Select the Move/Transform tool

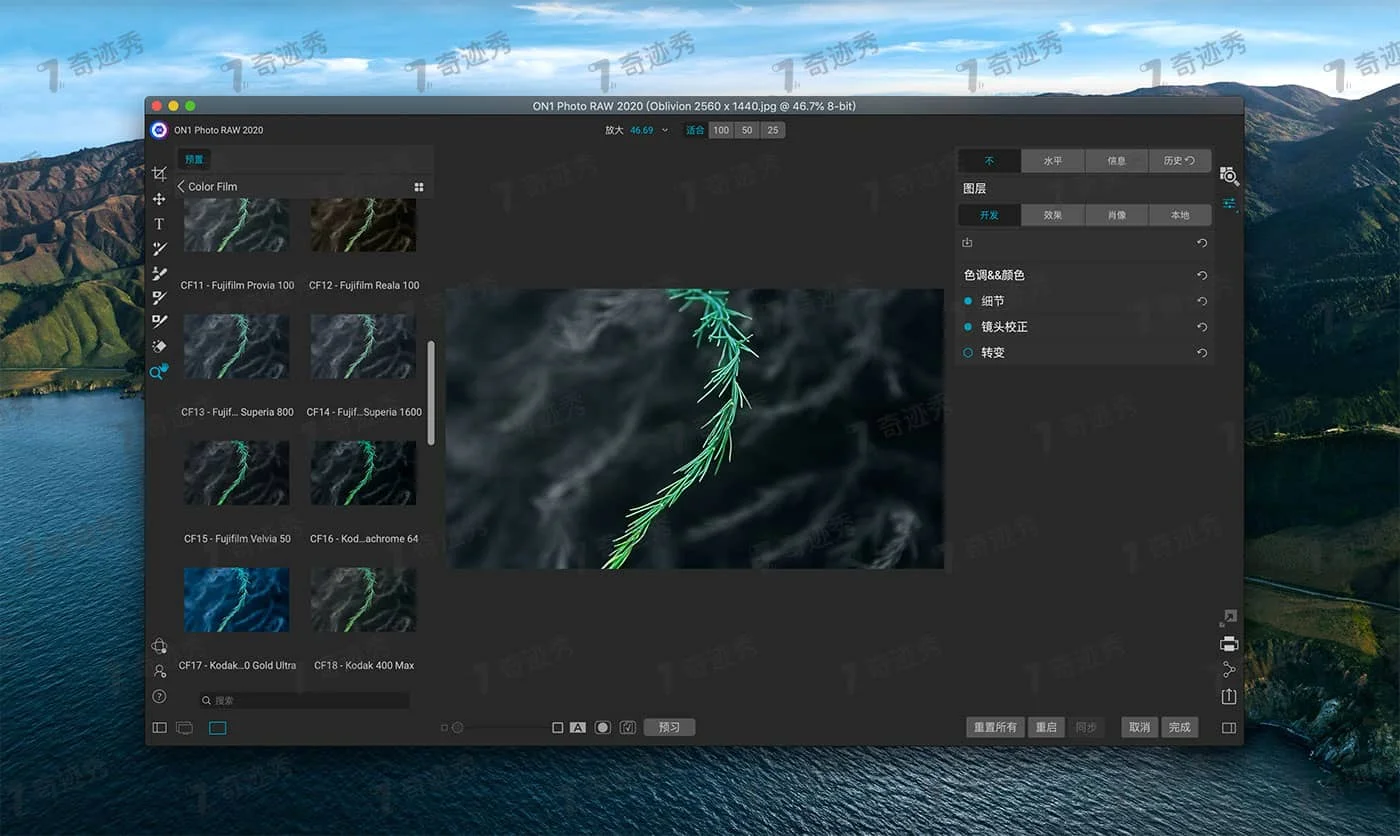(x=159, y=199)
